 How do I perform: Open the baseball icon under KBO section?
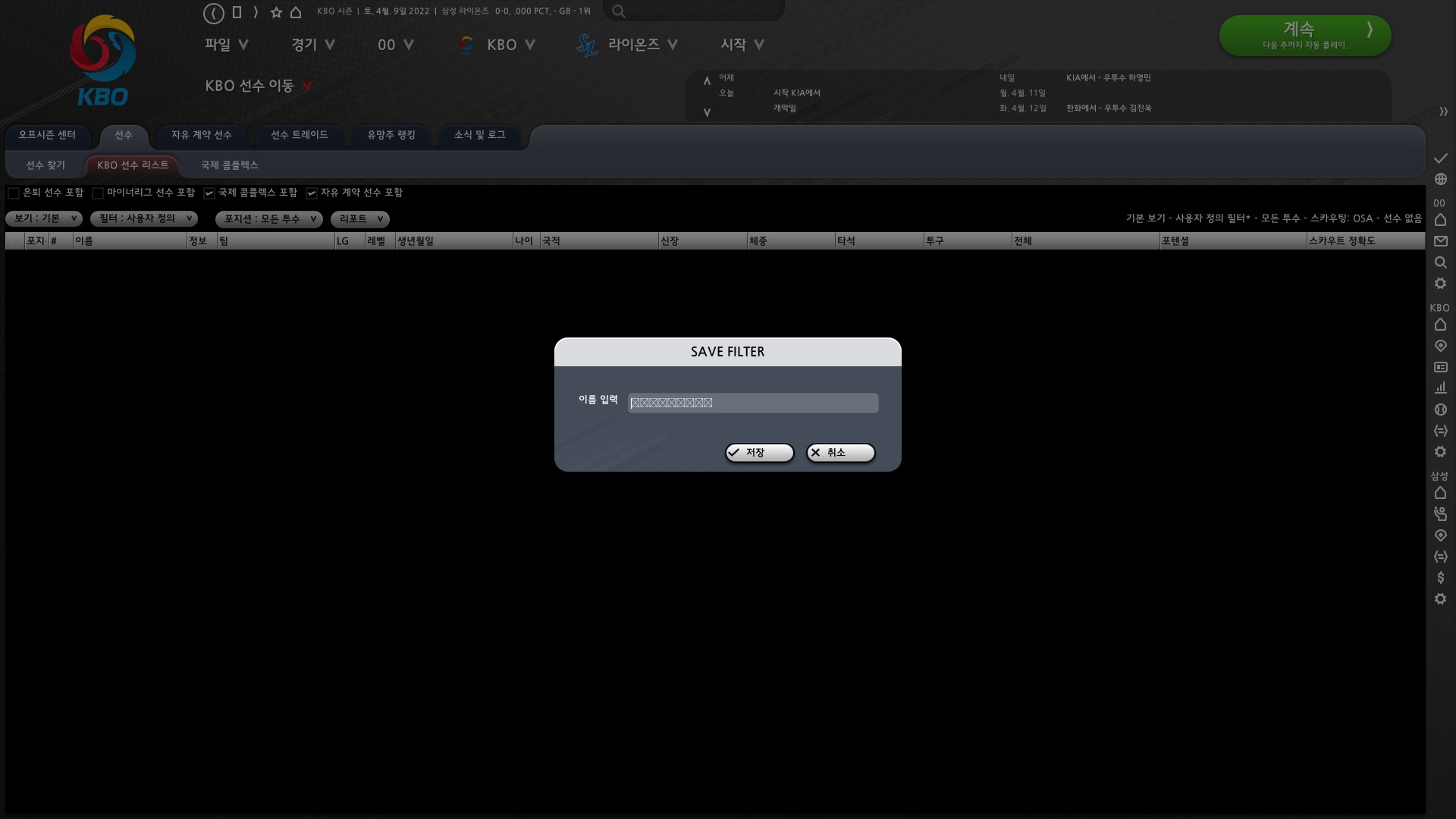point(1440,409)
